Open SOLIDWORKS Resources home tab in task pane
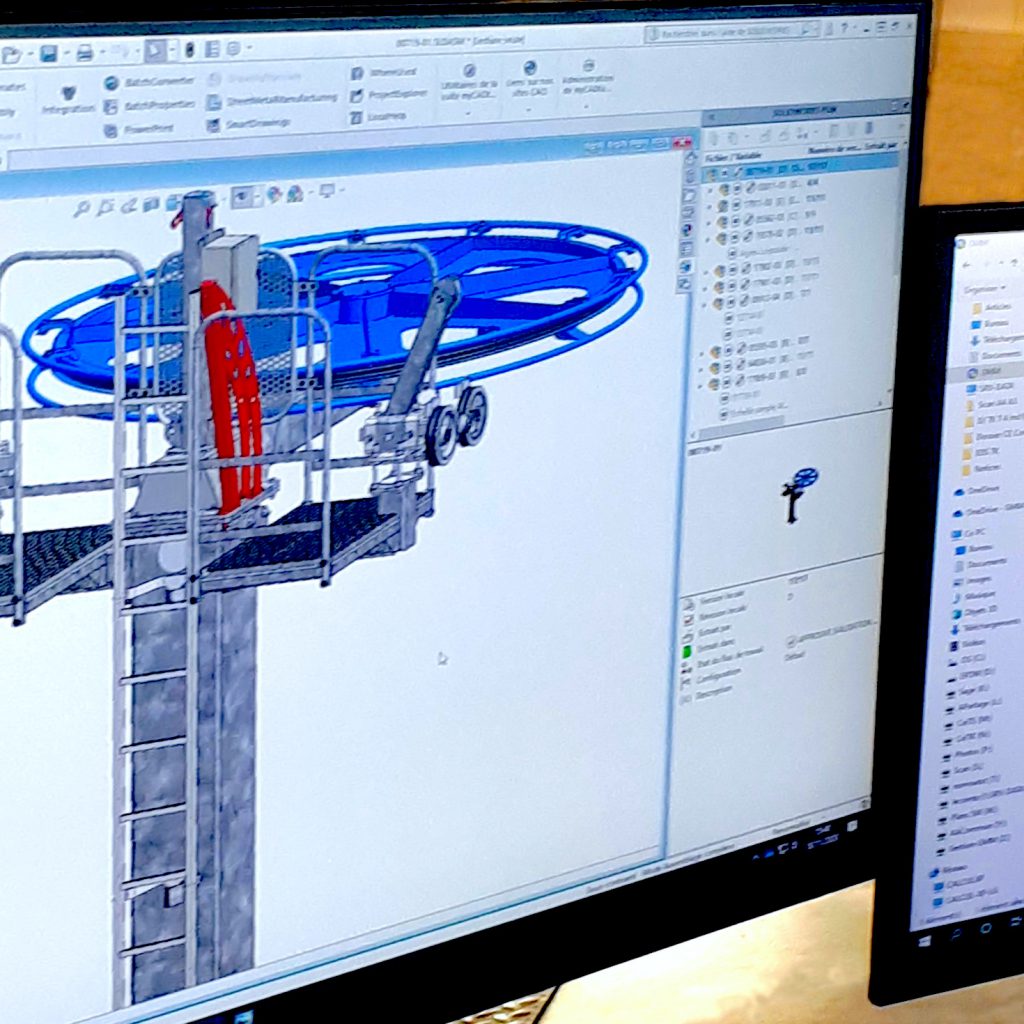The width and height of the screenshot is (1024, 1024). coord(691,159)
